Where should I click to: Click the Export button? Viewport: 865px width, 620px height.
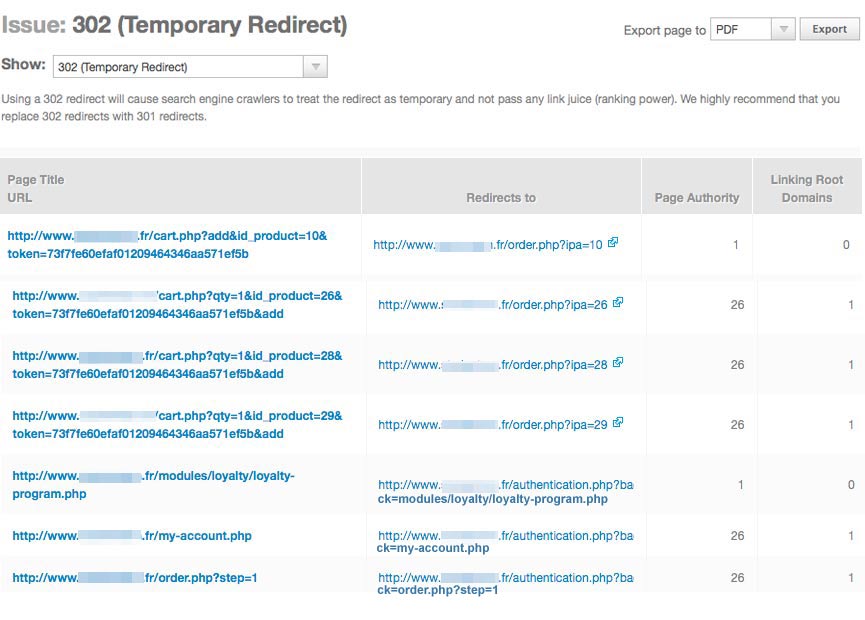coord(829,29)
